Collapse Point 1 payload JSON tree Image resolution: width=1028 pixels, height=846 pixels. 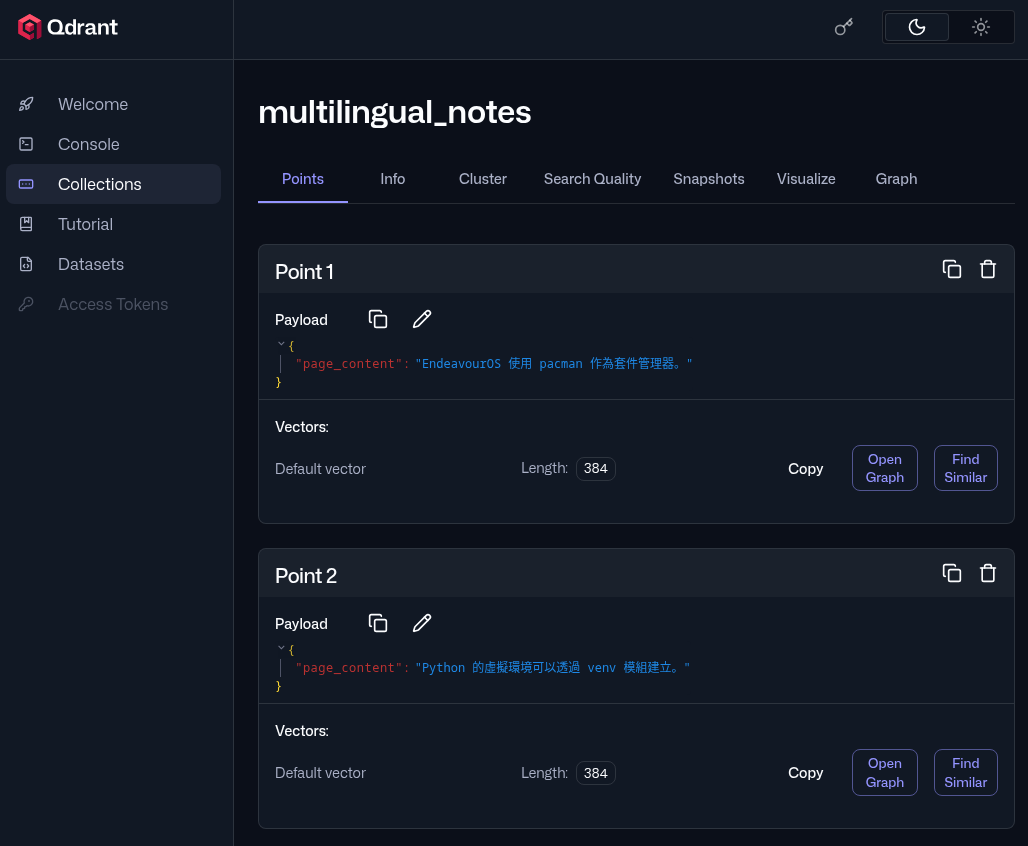click(x=281, y=344)
